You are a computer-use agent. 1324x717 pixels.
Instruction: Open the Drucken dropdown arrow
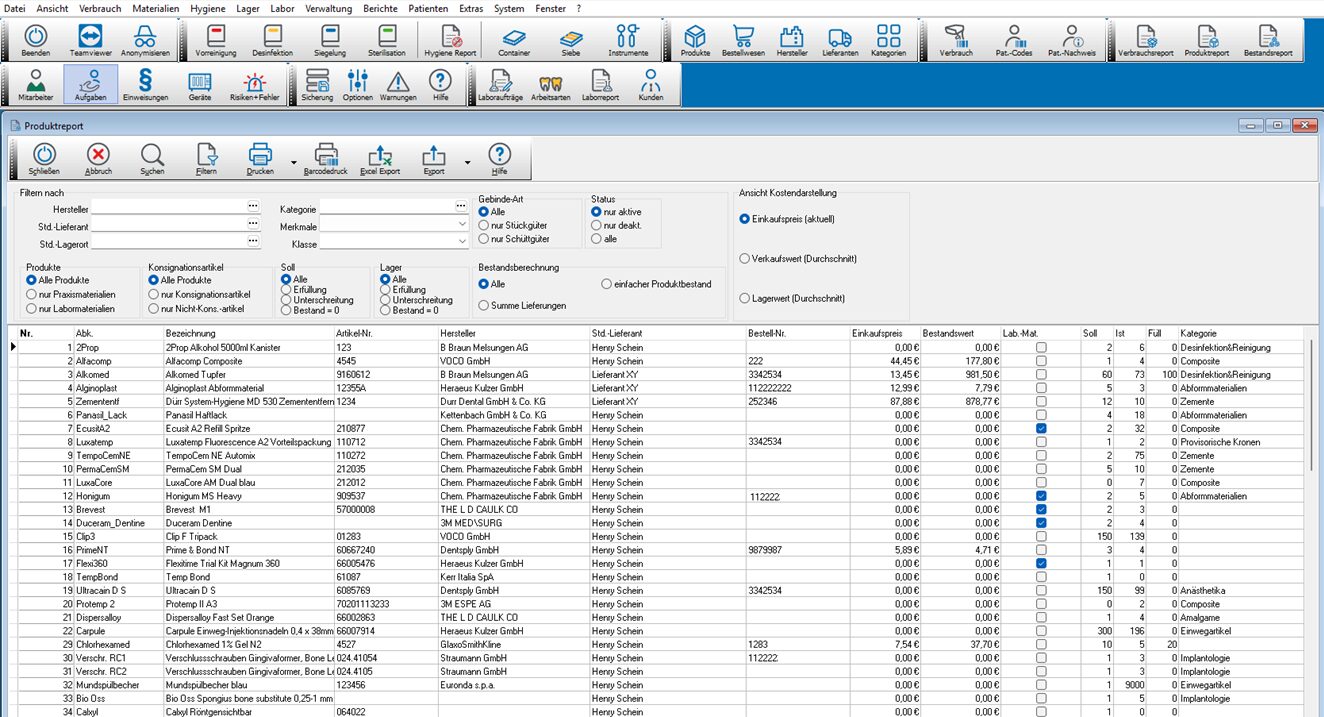tap(293, 162)
